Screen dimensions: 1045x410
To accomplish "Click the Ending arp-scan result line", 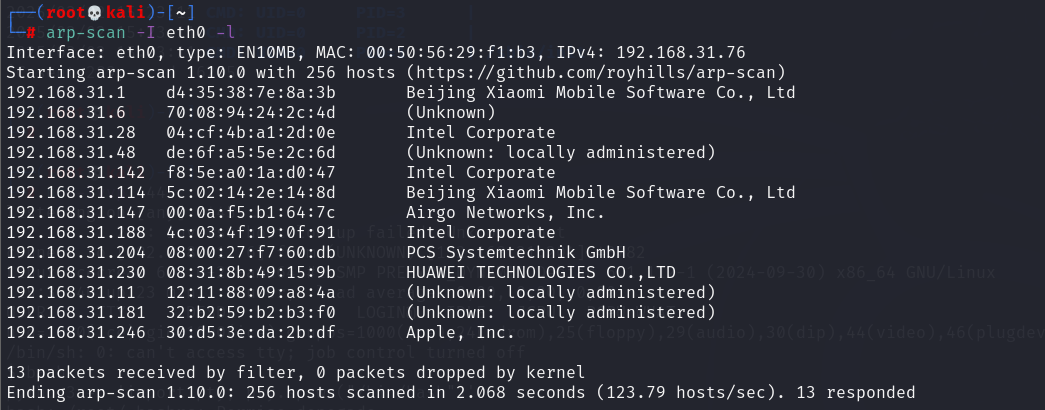I will click(461, 393).
